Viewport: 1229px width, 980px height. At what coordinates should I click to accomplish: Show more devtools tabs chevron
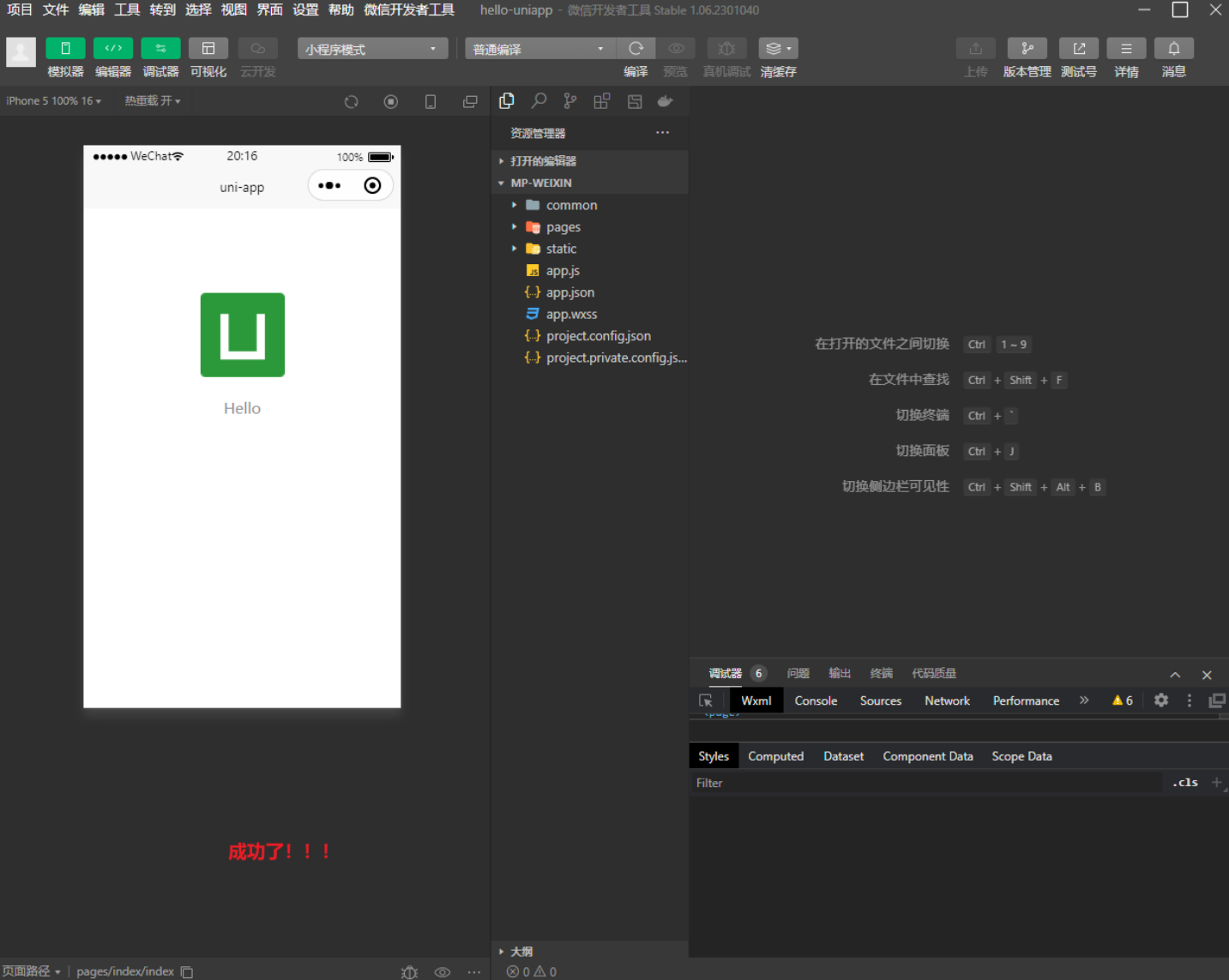pos(1084,700)
